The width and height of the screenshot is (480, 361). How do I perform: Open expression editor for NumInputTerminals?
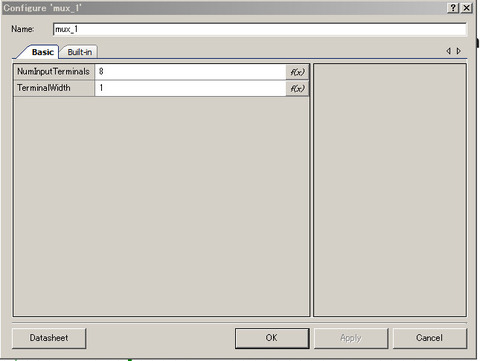click(297, 72)
